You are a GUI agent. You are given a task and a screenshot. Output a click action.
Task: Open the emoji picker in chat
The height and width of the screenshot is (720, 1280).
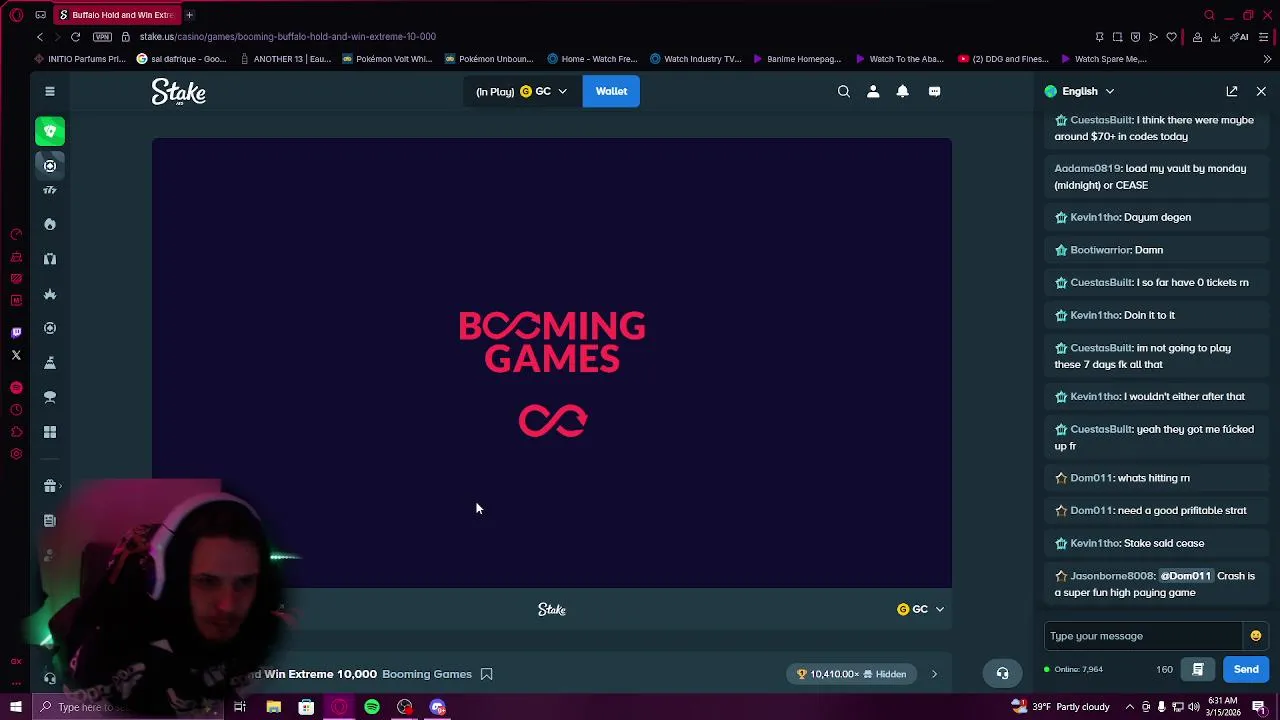1256,636
